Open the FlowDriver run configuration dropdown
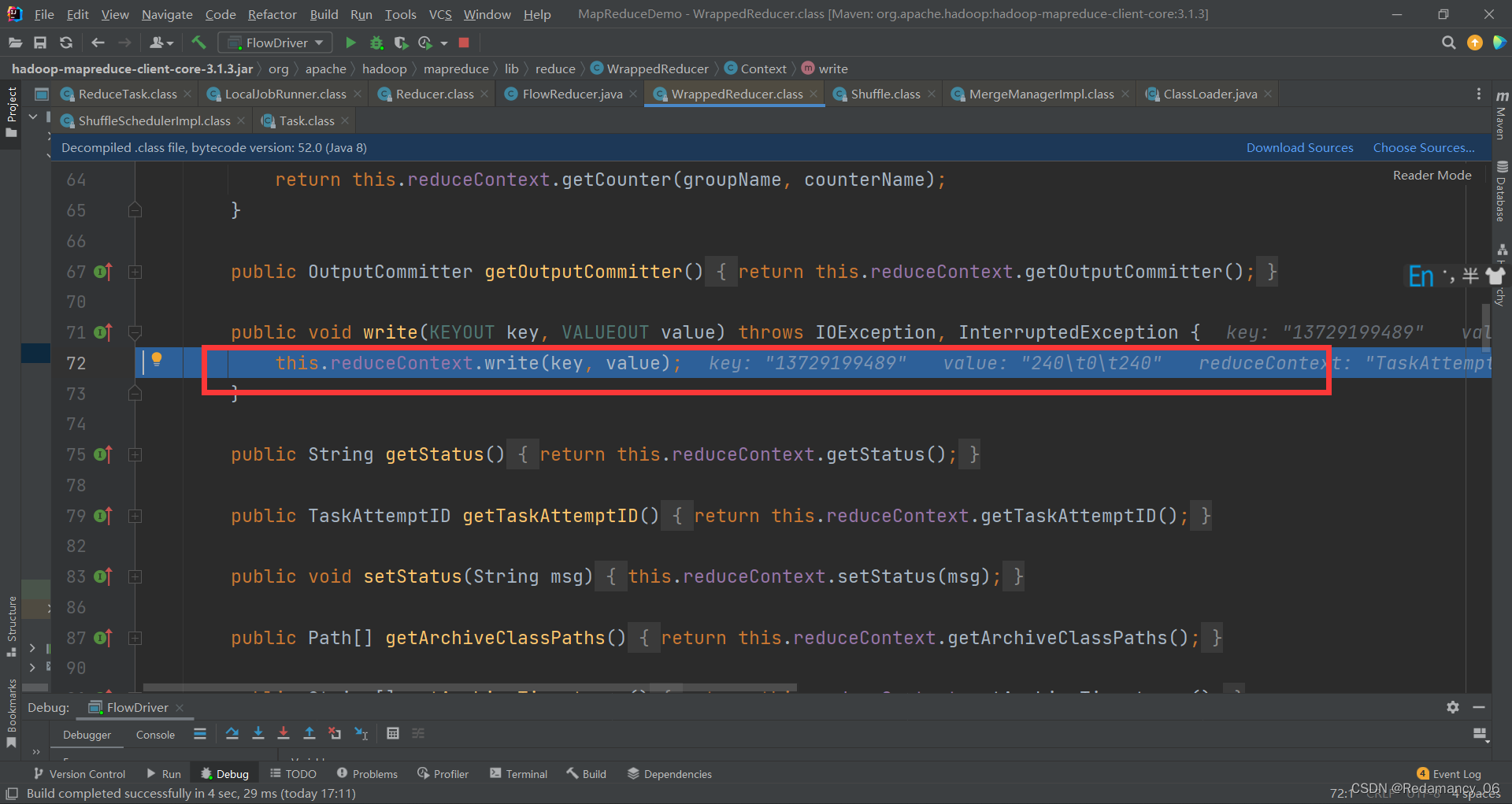1512x804 pixels. pyautogui.click(x=275, y=43)
